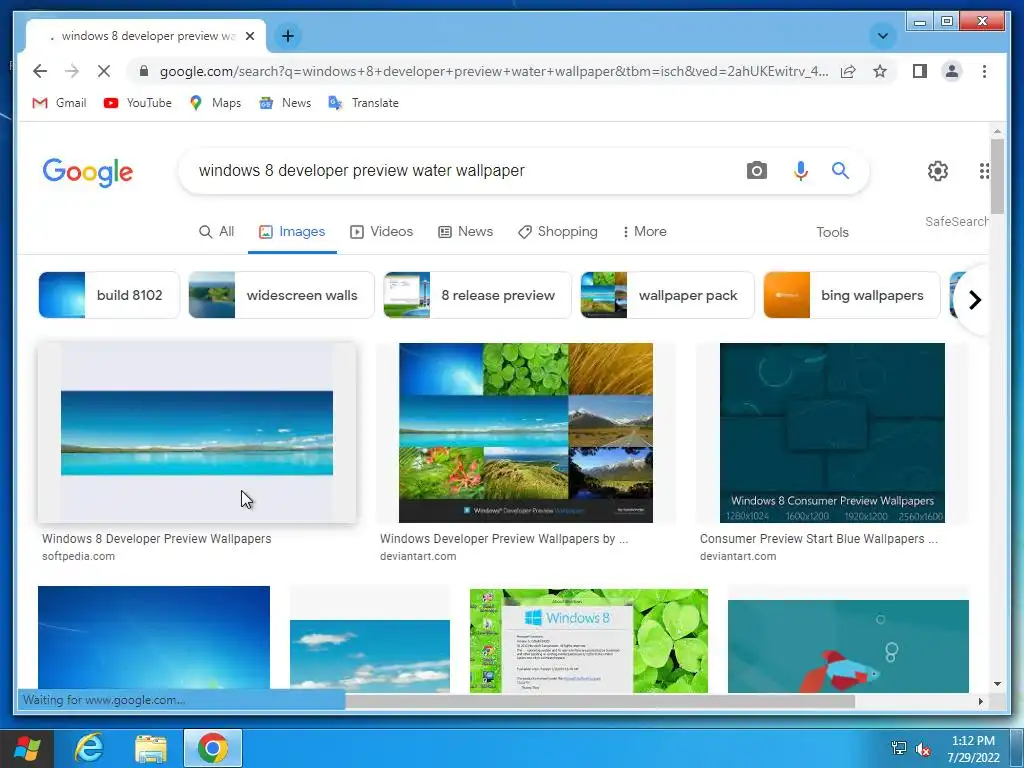
Task: Go back to the previous page
Action: 40,71
